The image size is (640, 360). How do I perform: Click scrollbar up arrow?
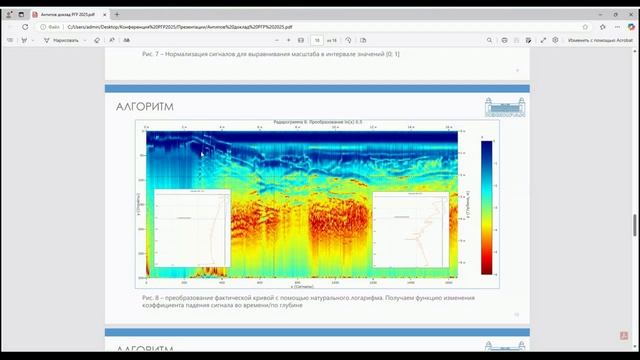(635, 51)
